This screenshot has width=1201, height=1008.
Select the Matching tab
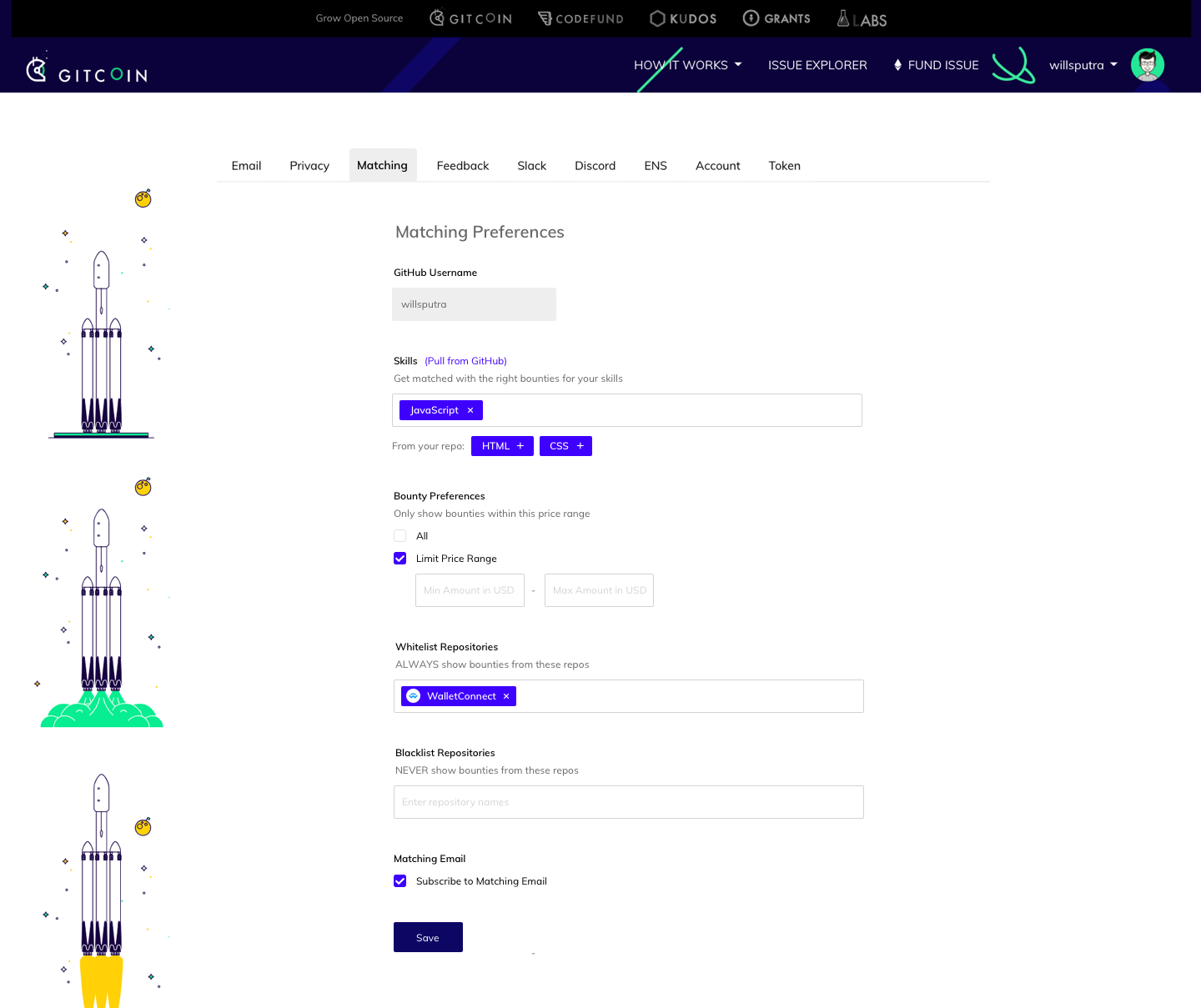[x=383, y=165]
